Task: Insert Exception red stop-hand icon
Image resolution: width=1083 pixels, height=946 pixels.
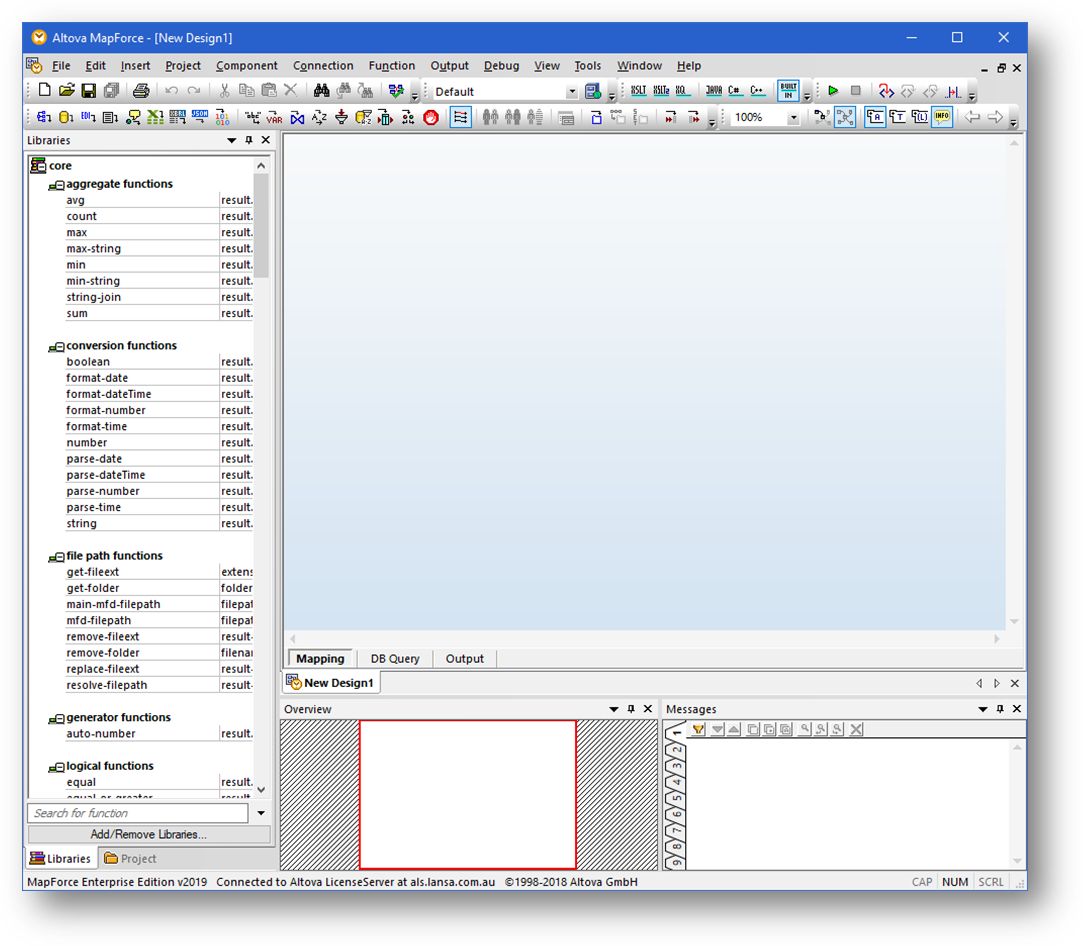Action: [x=431, y=117]
